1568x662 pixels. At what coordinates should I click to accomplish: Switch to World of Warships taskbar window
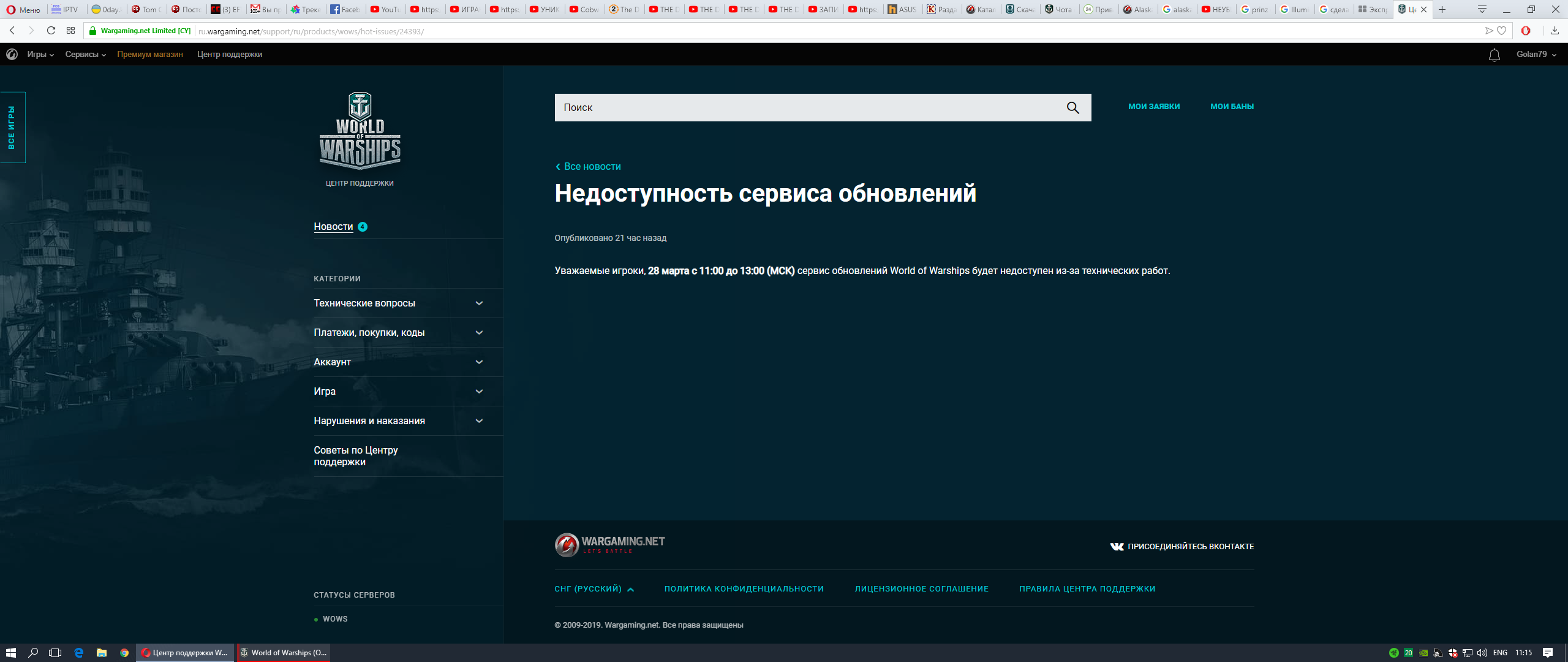[x=284, y=653]
